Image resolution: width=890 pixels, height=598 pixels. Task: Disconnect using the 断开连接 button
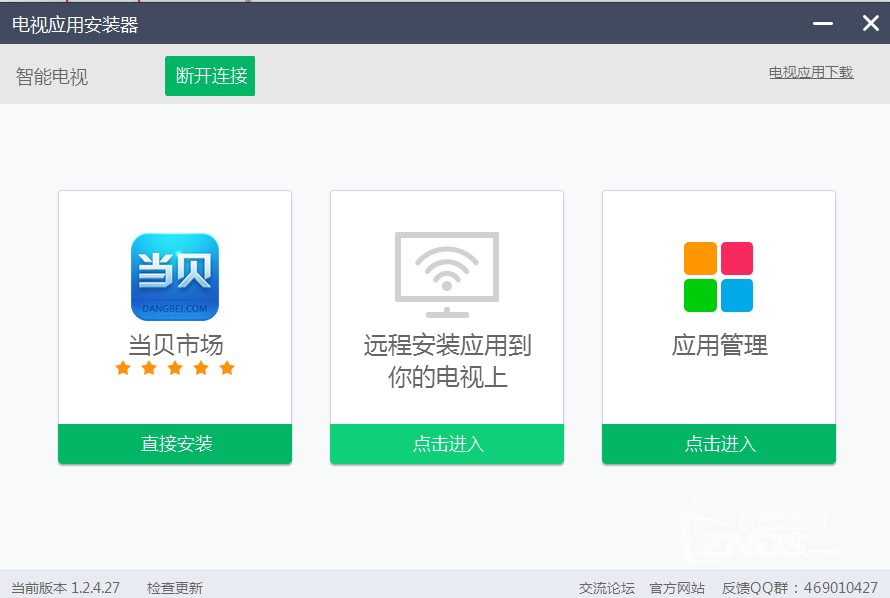(210, 76)
